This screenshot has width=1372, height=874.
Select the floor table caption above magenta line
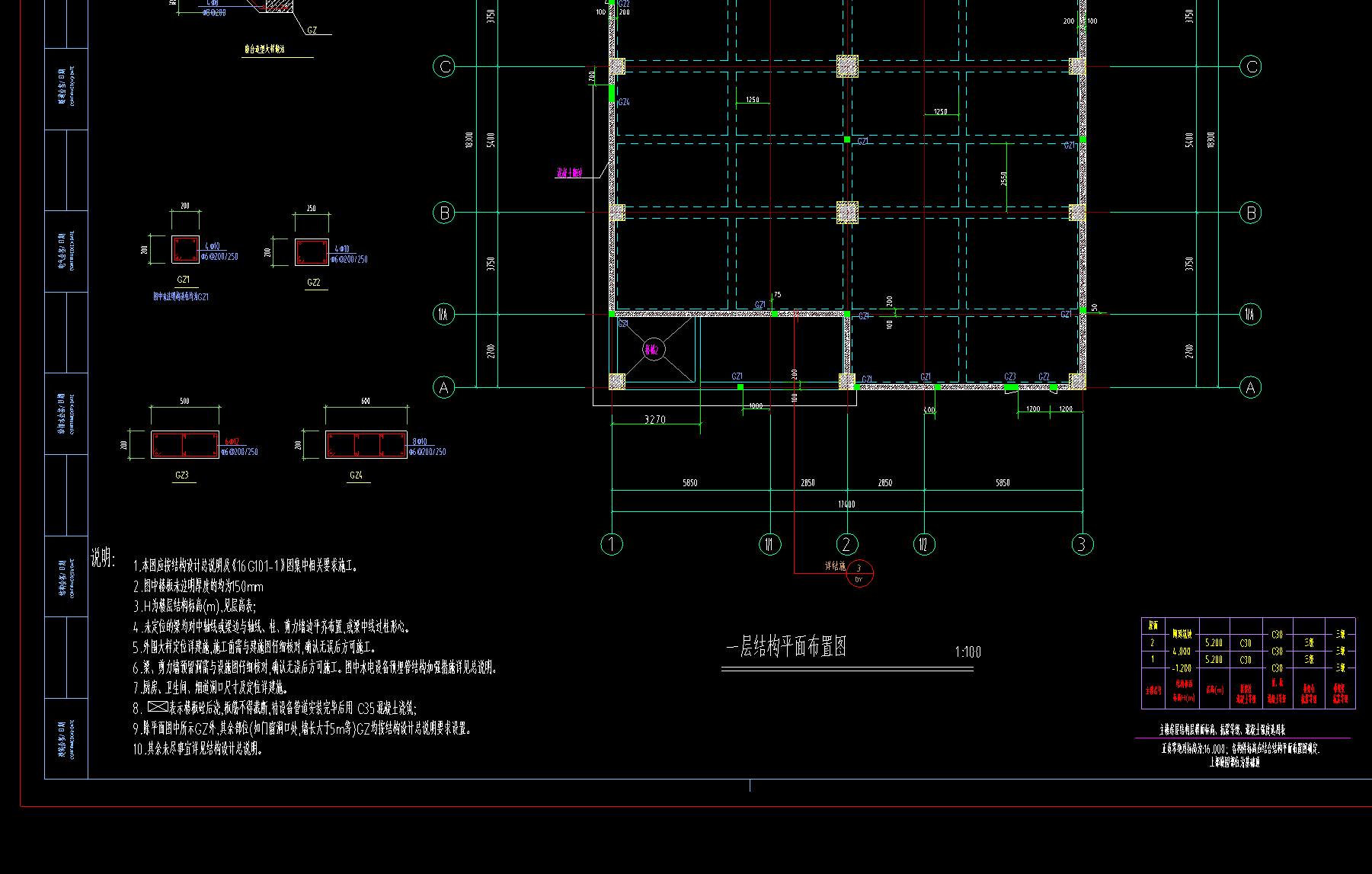(x=1222, y=730)
